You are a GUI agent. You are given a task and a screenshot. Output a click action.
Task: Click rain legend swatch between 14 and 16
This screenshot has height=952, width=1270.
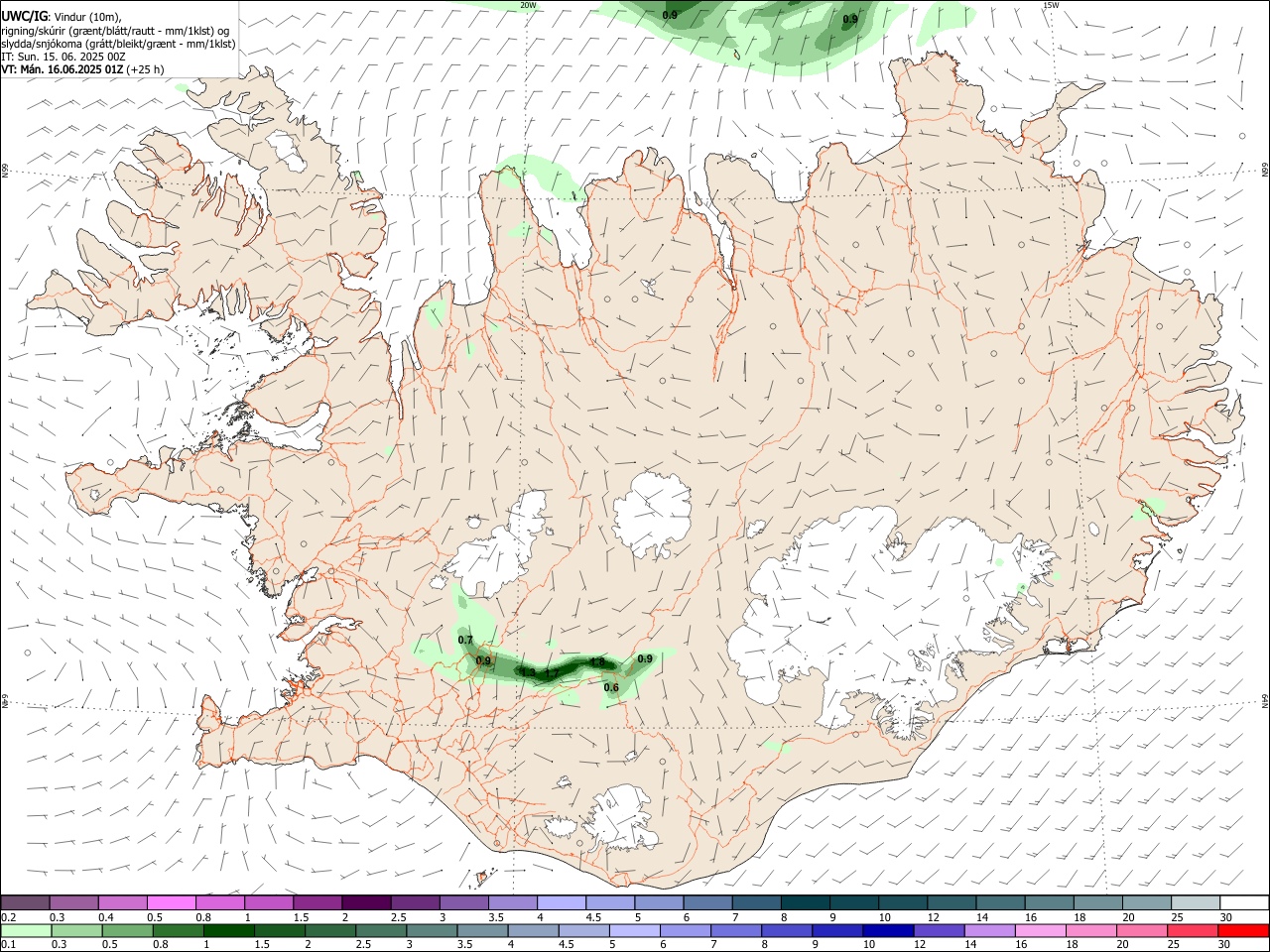(x=988, y=931)
